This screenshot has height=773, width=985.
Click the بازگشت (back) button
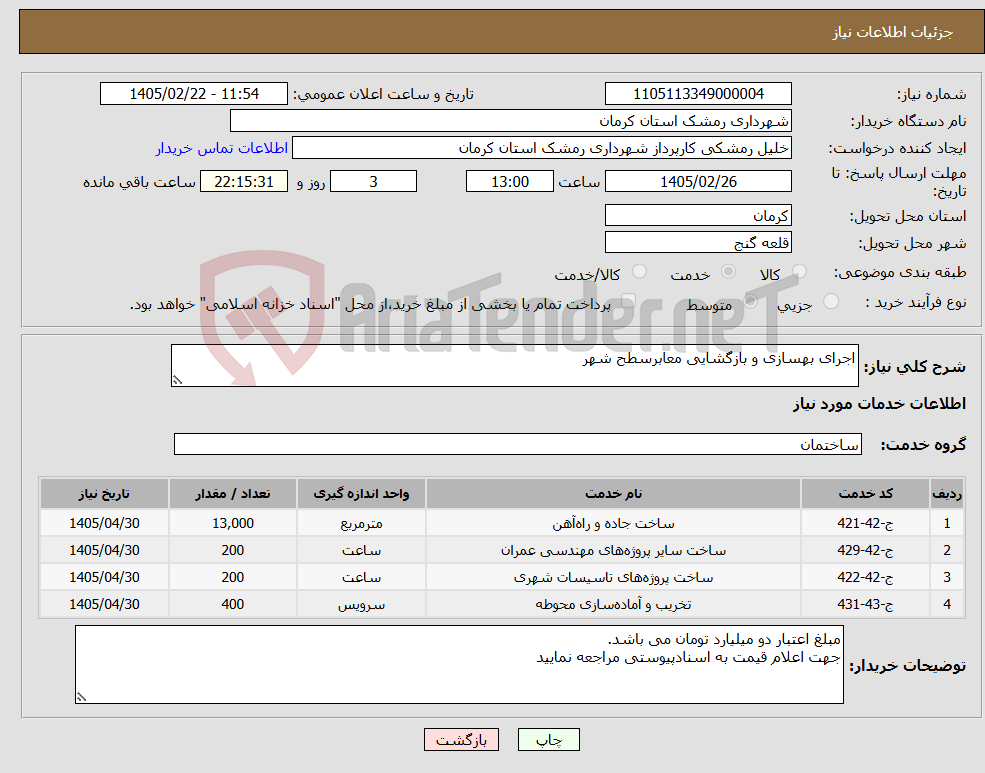[x=461, y=740]
